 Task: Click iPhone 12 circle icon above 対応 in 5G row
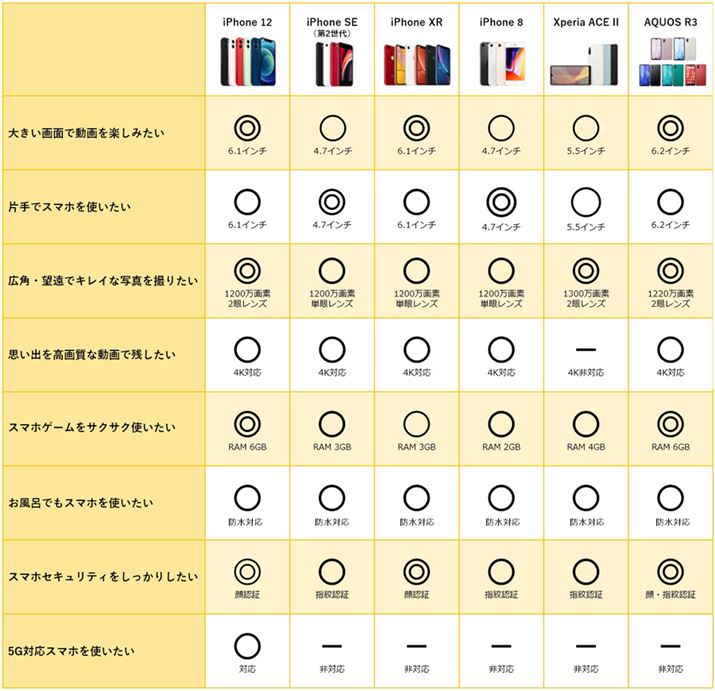[247, 645]
